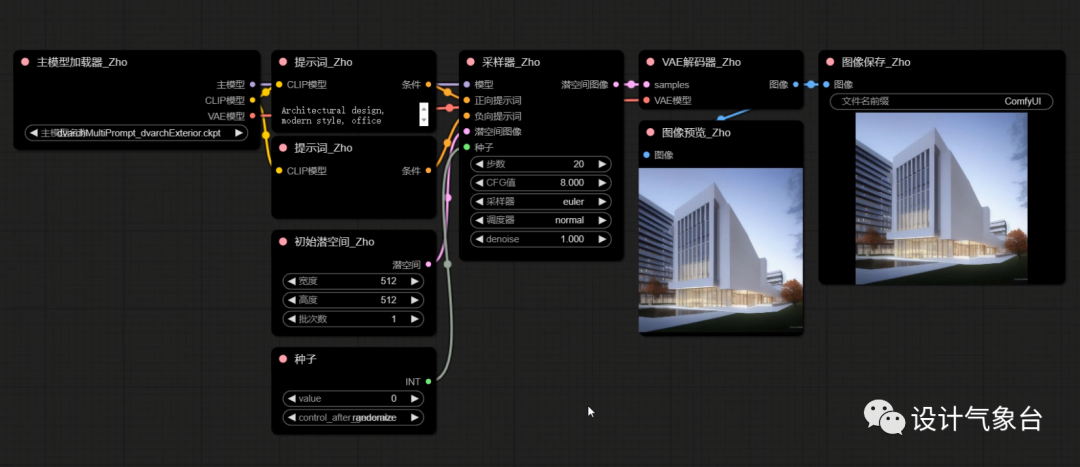The image size is (1080, 467).
Task: Collapse the 图像预览_Zho node via its dot
Action: coord(651,132)
